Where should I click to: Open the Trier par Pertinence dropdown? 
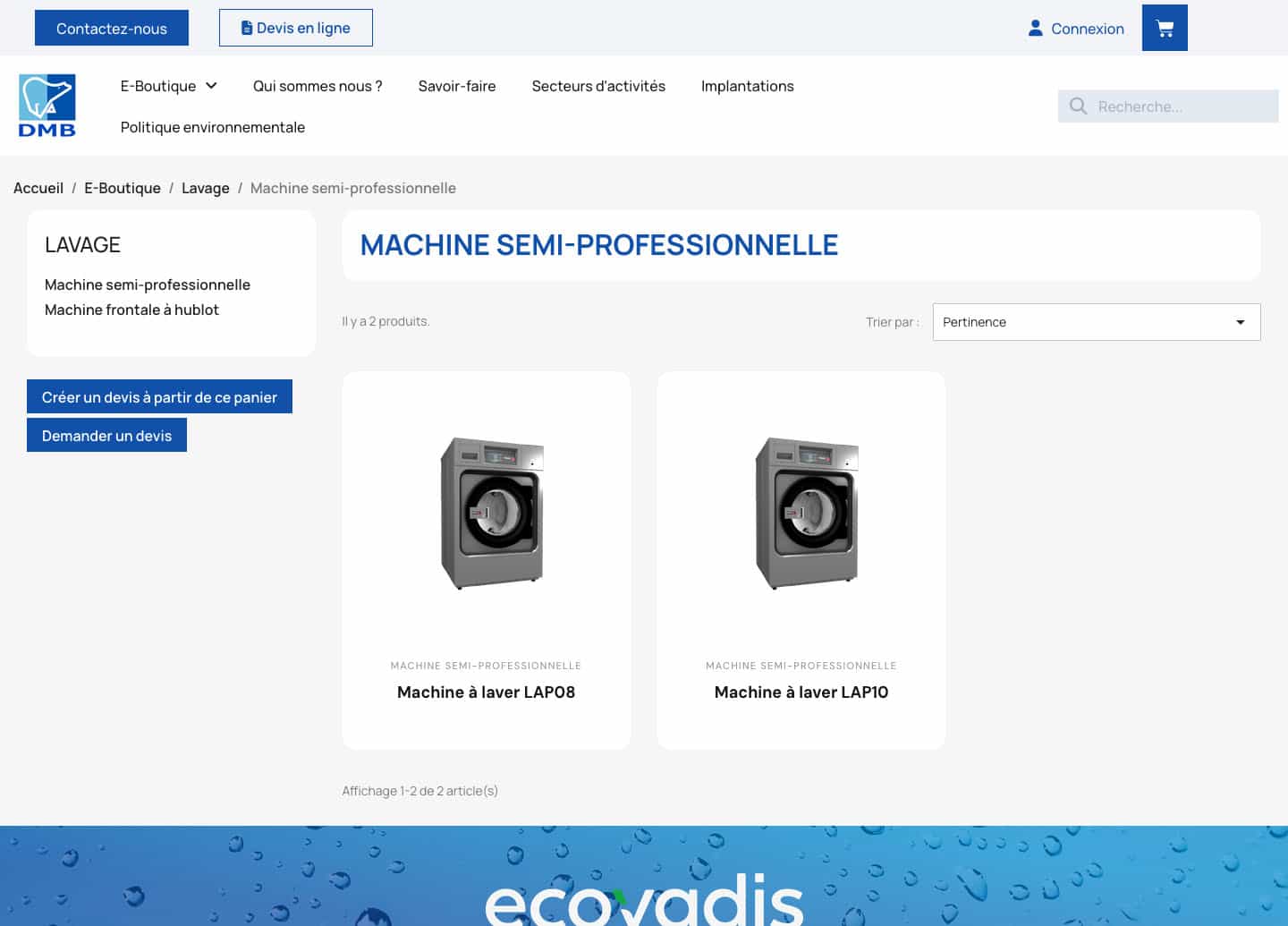[1097, 322]
